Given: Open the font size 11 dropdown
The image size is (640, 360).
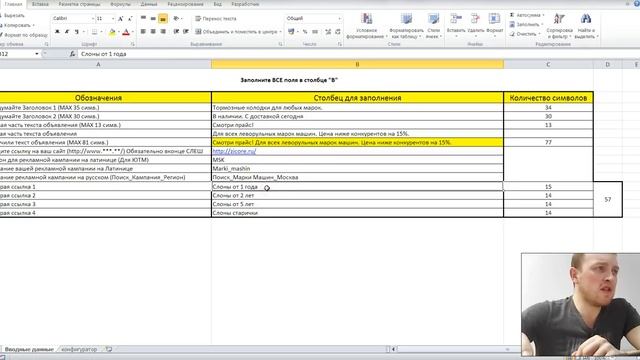Looking at the screenshot, I should click(x=113, y=18).
